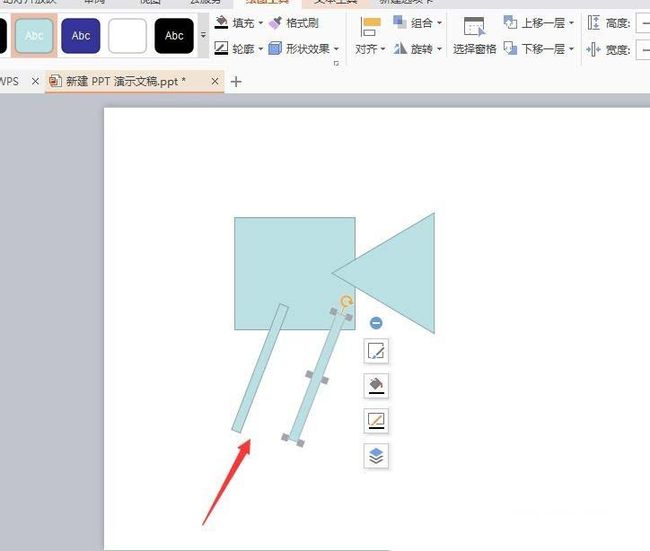The width and height of the screenshot is (650, 551).
Task: Click the selected slanted bar shape
Action: pyautogui.click(x=317, y=377)
